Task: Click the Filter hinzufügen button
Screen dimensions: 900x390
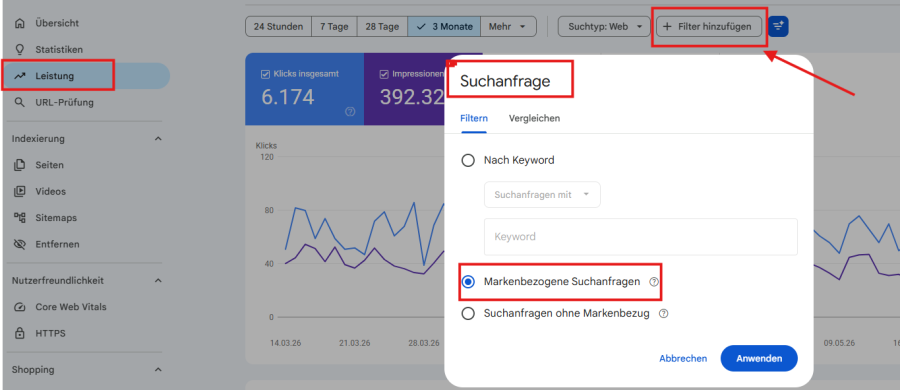Action: [x=709, y=26]
